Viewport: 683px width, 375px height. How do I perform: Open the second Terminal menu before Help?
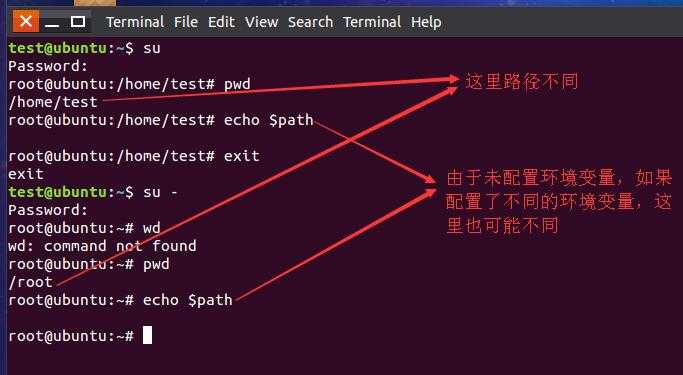pos(372,22)
